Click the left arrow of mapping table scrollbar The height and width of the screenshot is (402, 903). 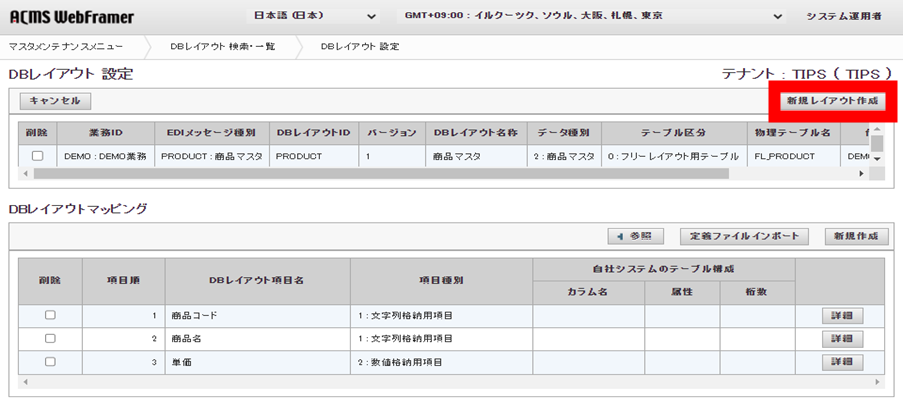point(25,381)
